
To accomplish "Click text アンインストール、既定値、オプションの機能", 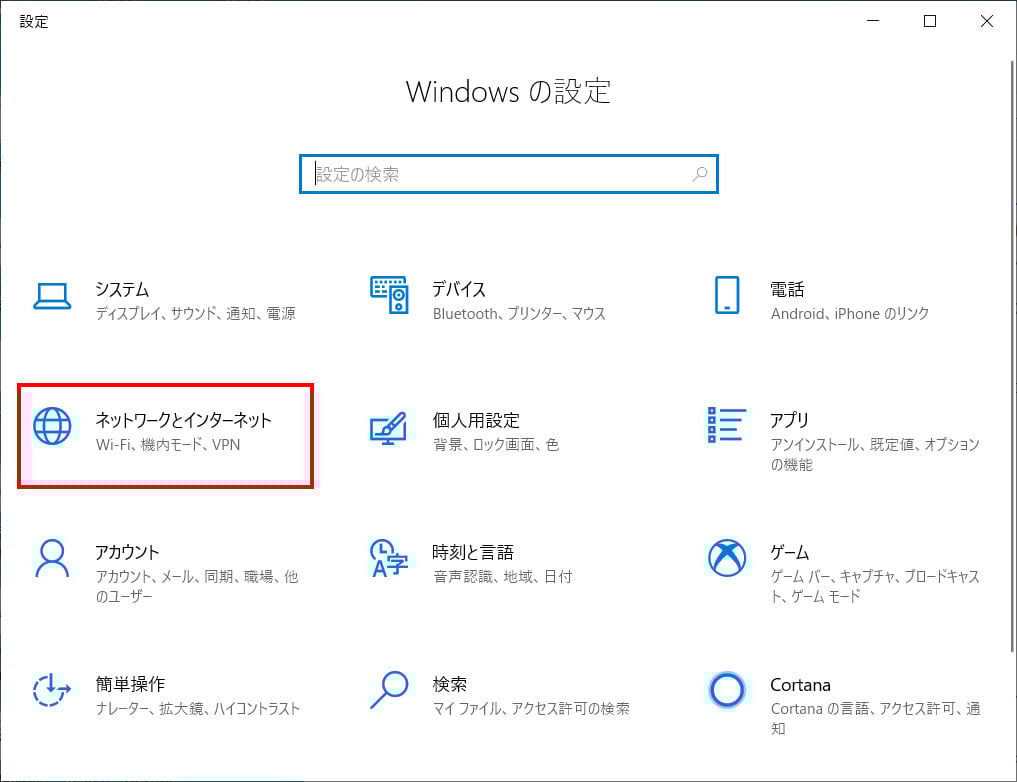I will click(875, 455).
